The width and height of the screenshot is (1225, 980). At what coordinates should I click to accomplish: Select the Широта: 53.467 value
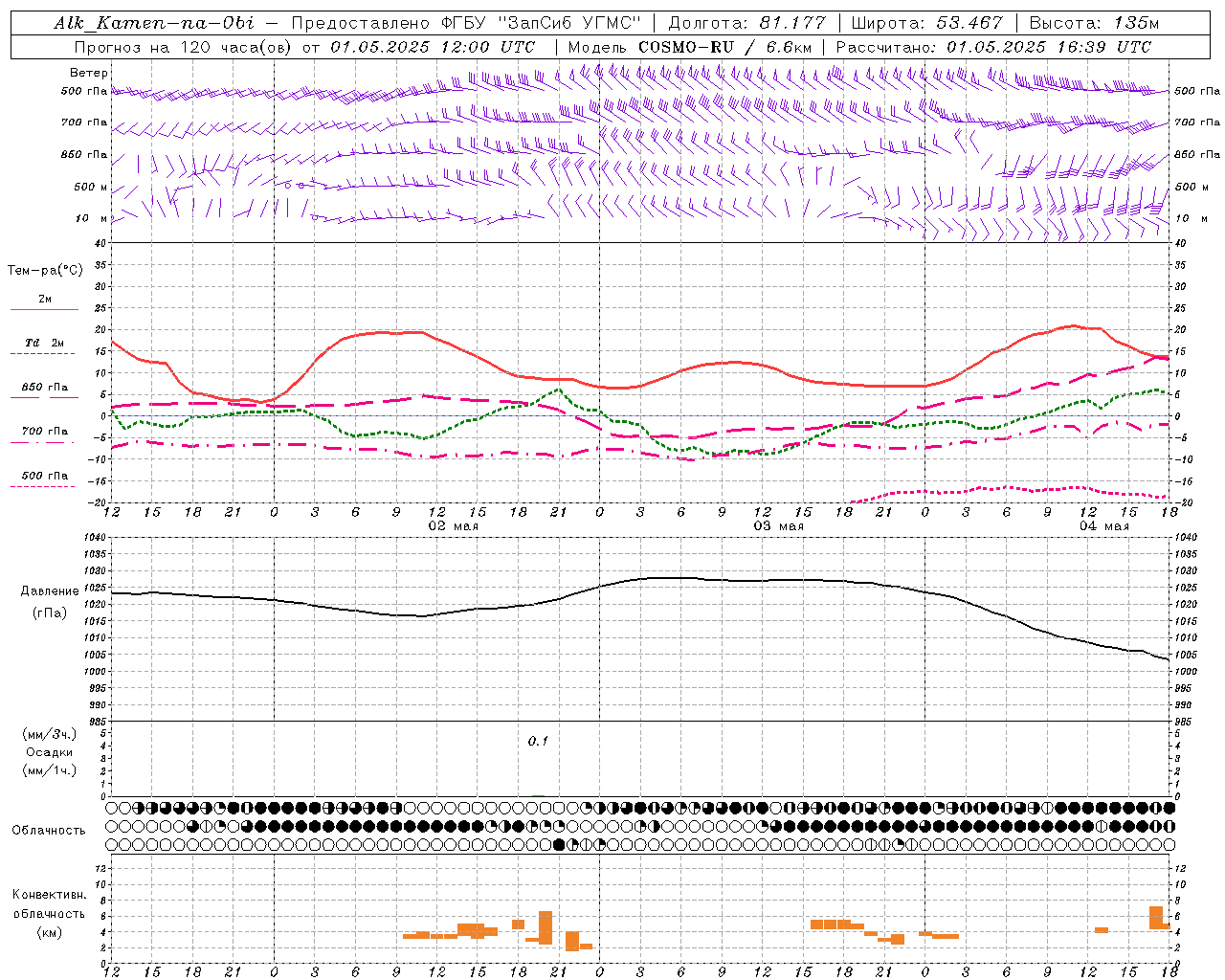(926, 23)
